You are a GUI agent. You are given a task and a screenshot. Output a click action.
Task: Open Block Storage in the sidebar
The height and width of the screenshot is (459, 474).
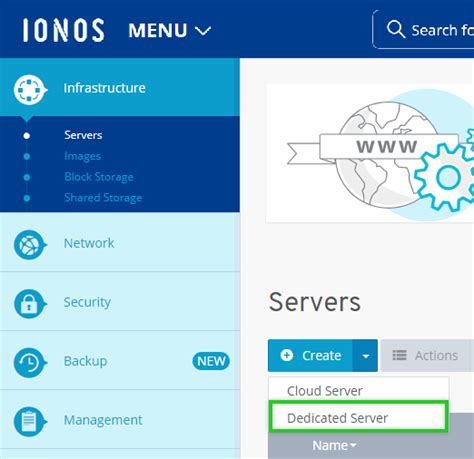(99, 177)
